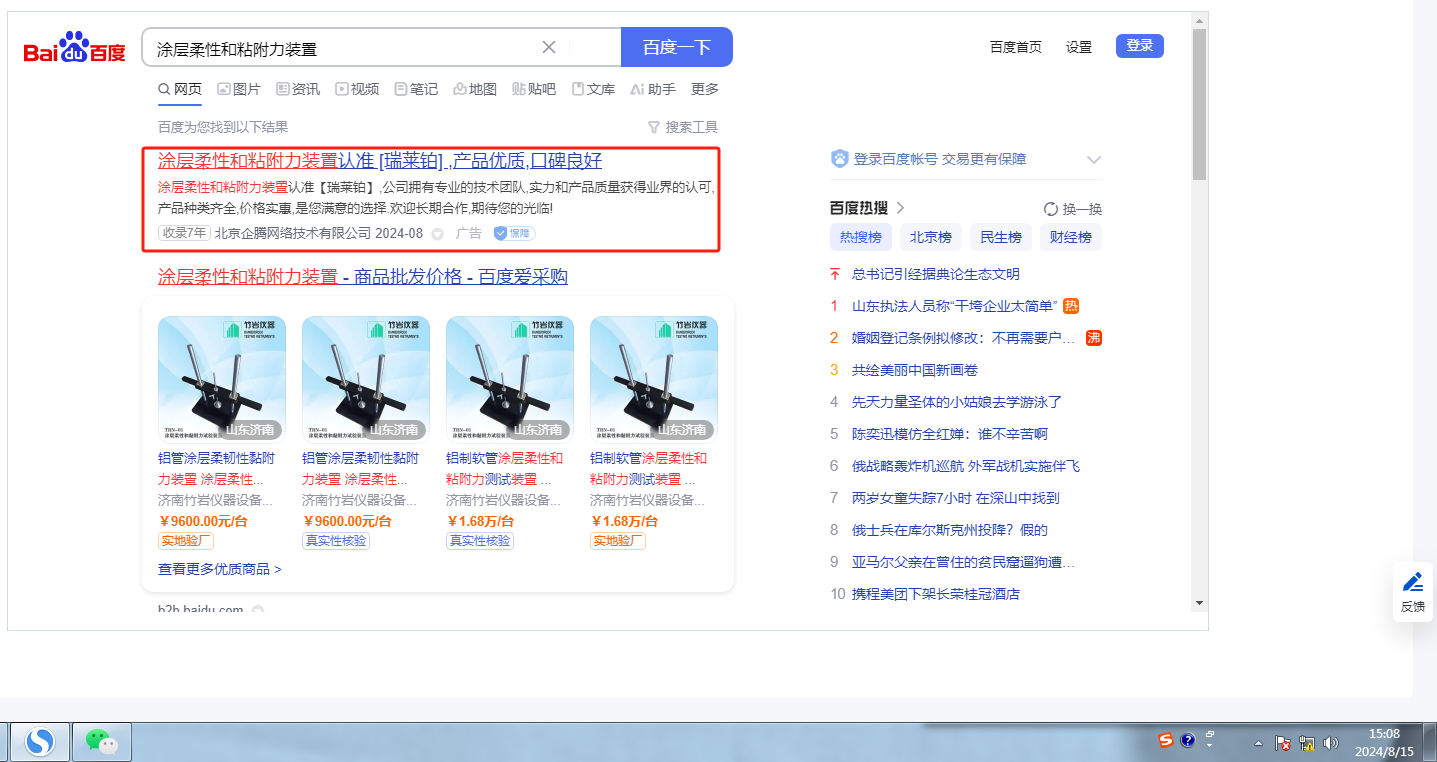Image resolution: width=1437 pixels, height=762 pixels.
Task: Open hot search 共绘美丽中国新画卷
Action: point(915,370)
